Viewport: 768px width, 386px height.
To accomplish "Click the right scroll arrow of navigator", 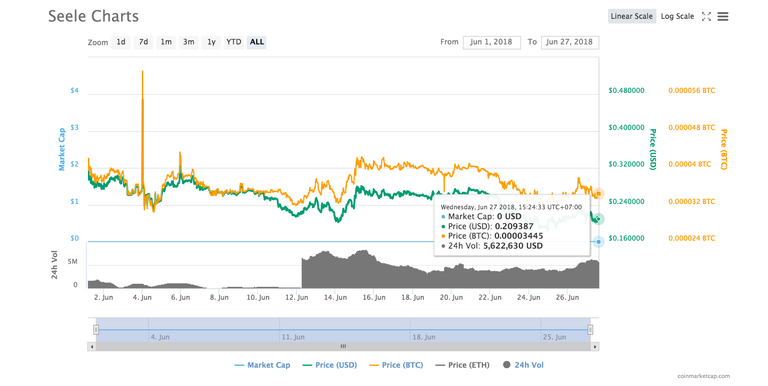I will click(595, 346).
